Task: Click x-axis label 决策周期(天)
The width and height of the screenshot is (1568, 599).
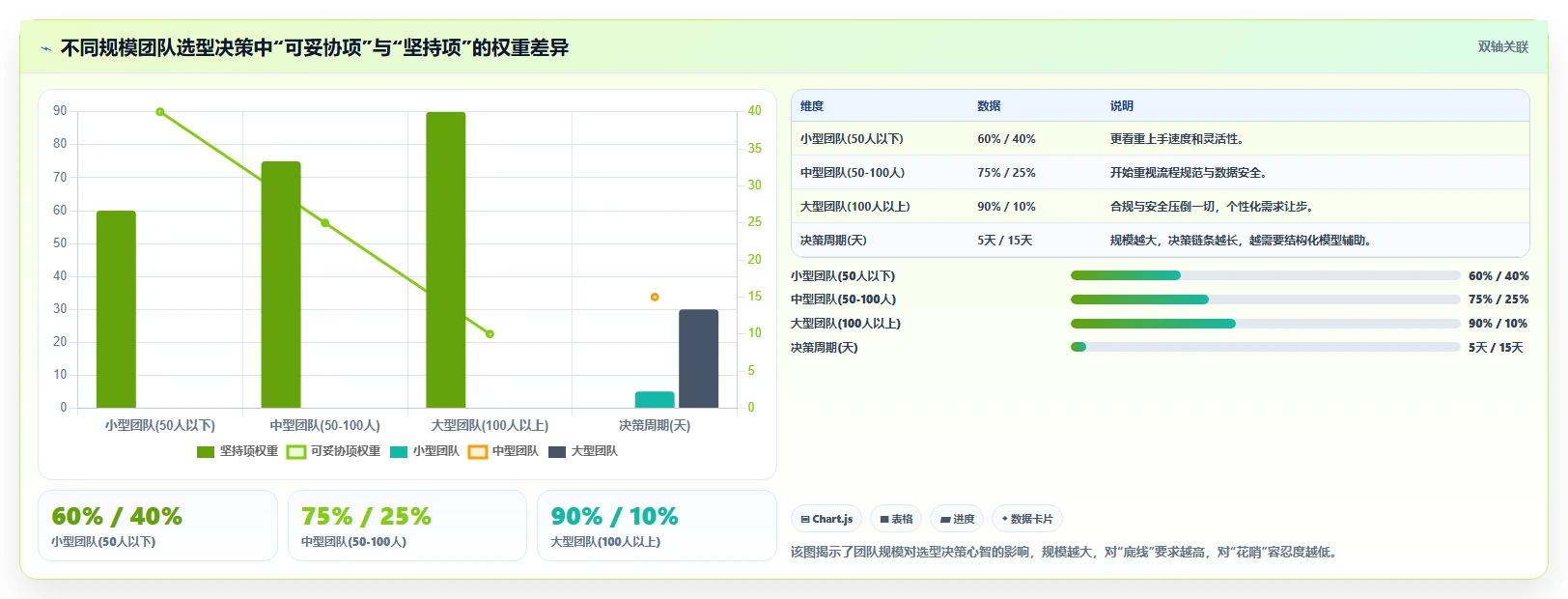Action: [655, 425]
